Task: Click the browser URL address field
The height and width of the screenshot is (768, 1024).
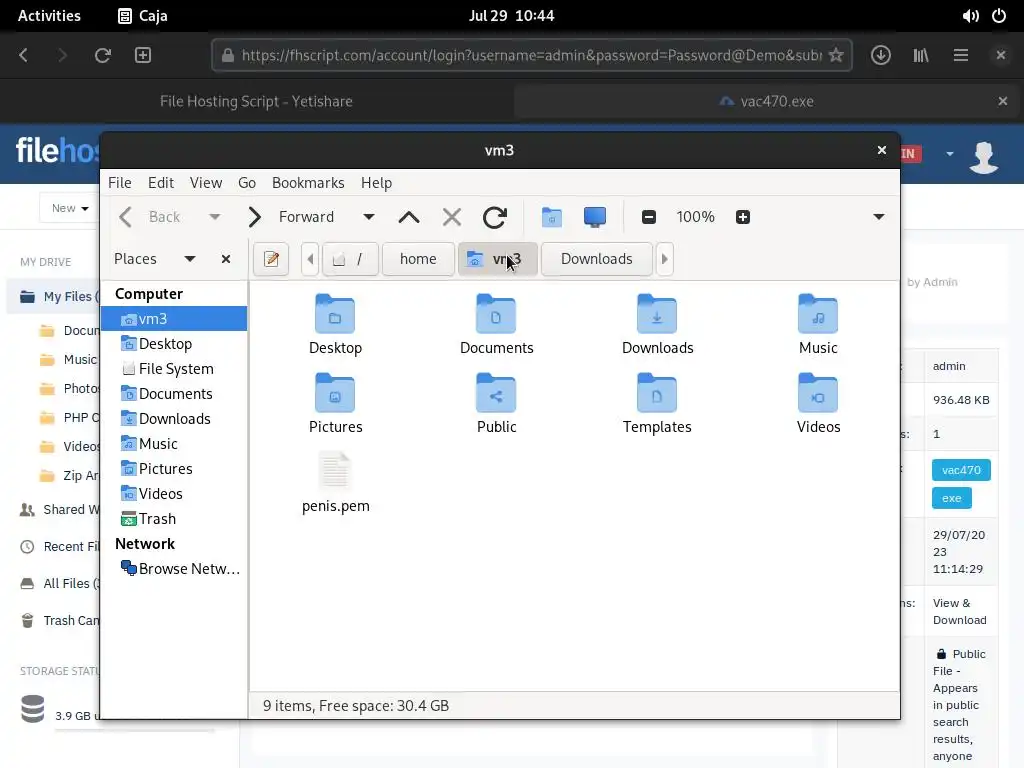Action: (531, 56)
